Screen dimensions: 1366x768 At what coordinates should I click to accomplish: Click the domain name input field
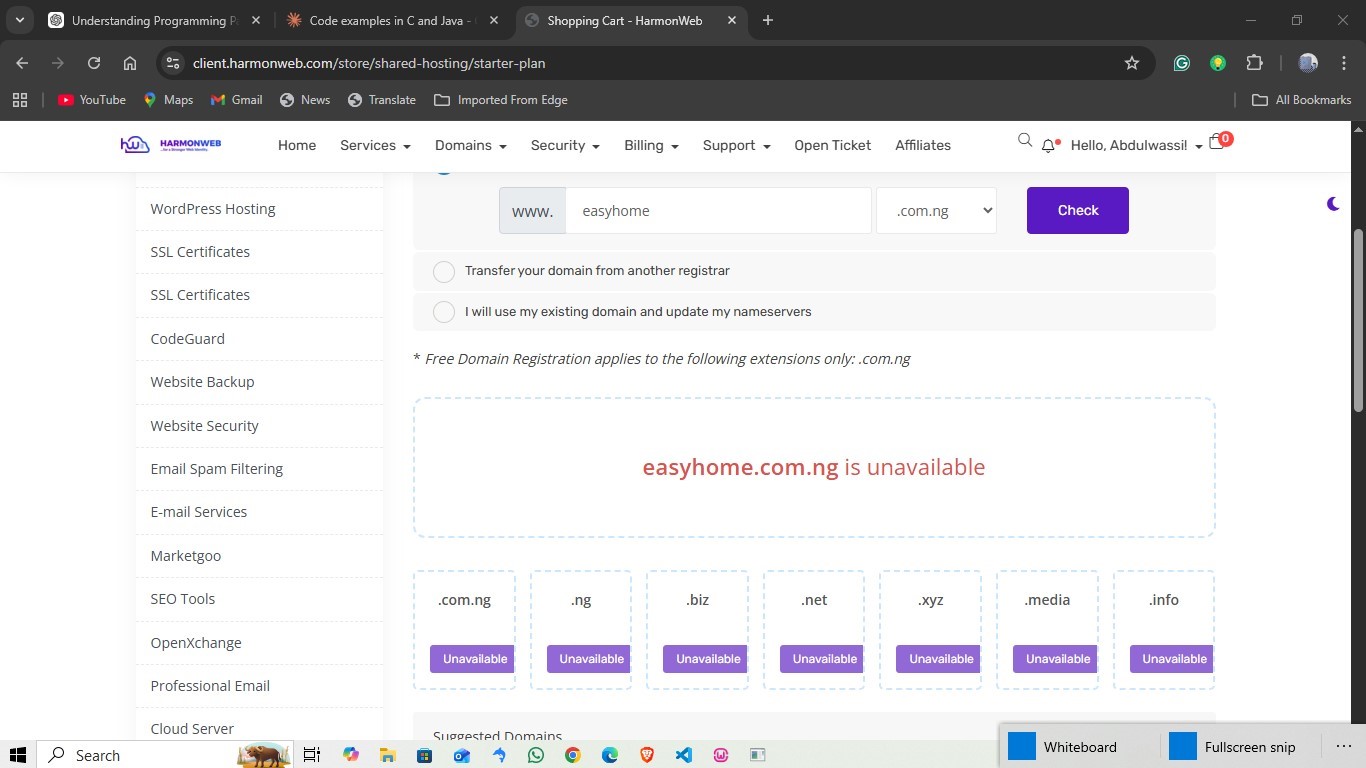pyautogui.click(x=718, y=210)
